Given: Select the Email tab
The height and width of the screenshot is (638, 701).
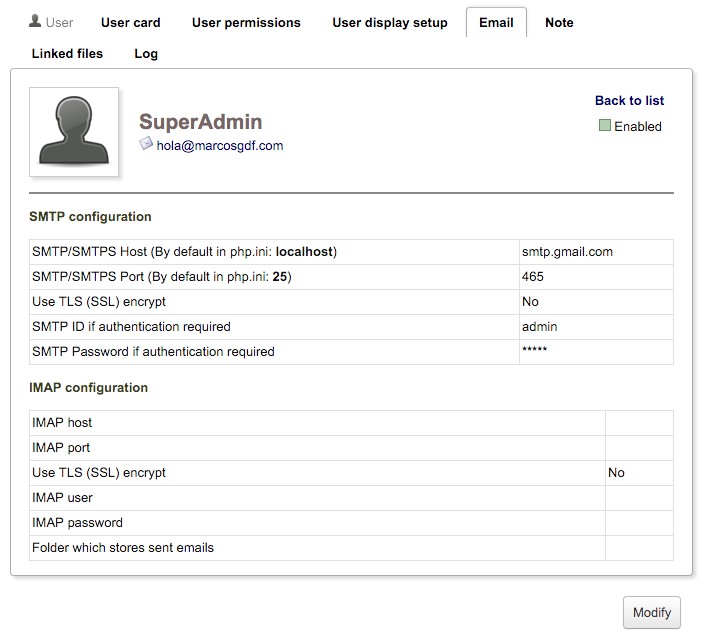Looking at the screenshot, I should (x=496, y=22).
